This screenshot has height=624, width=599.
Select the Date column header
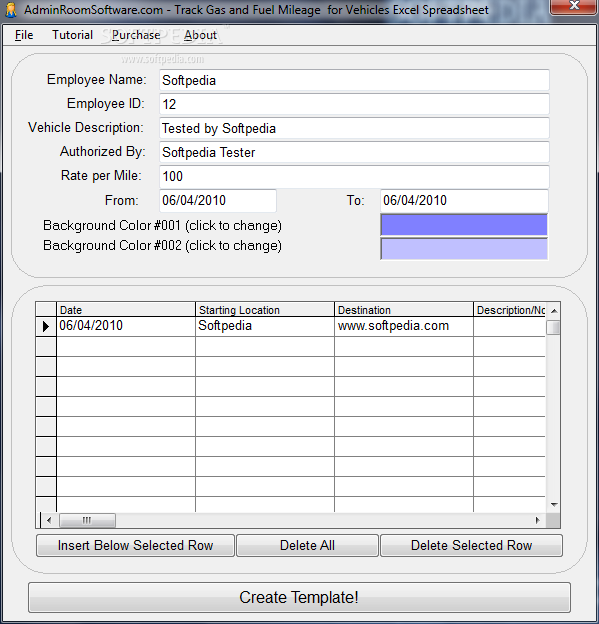tap(126, 310)
